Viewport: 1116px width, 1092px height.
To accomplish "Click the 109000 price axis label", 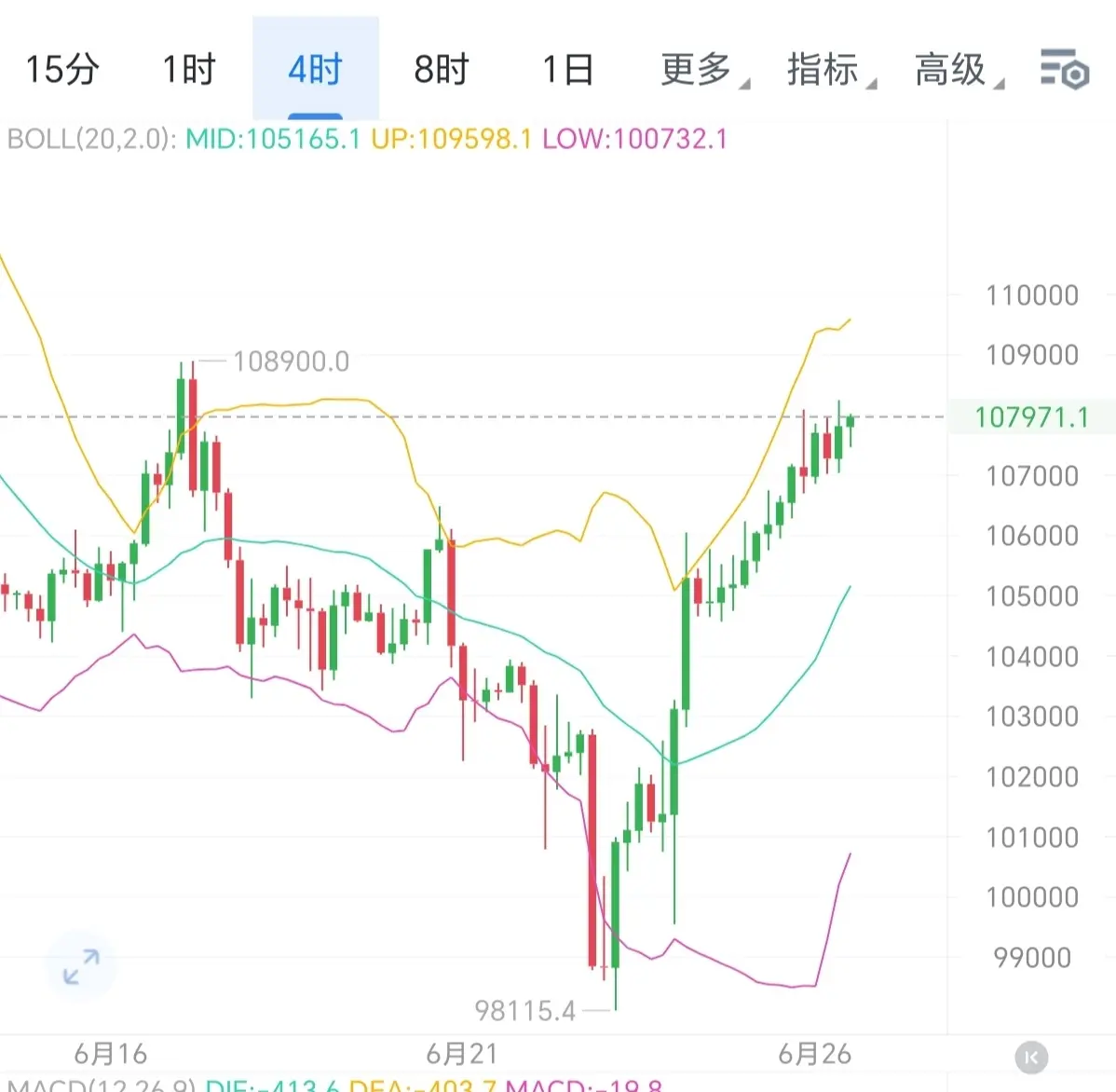I will point(1032,355).
